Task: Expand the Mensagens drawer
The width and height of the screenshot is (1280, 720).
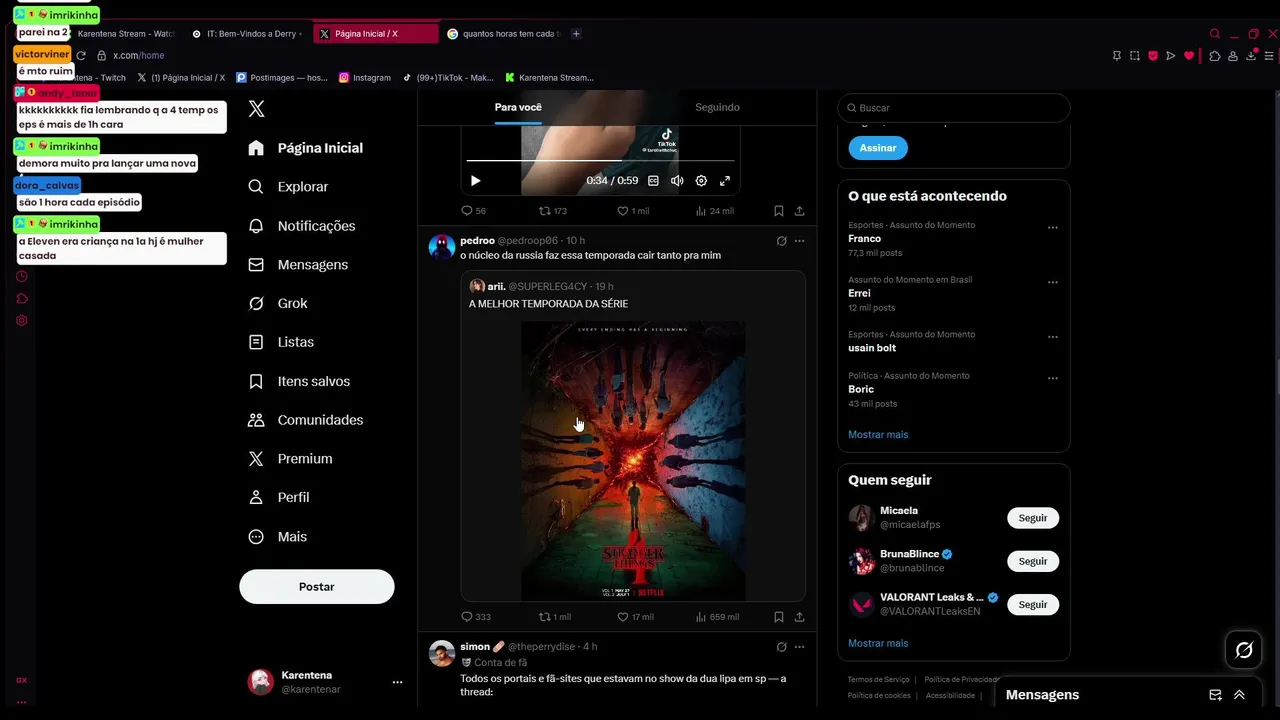Action: point(1239,695)
